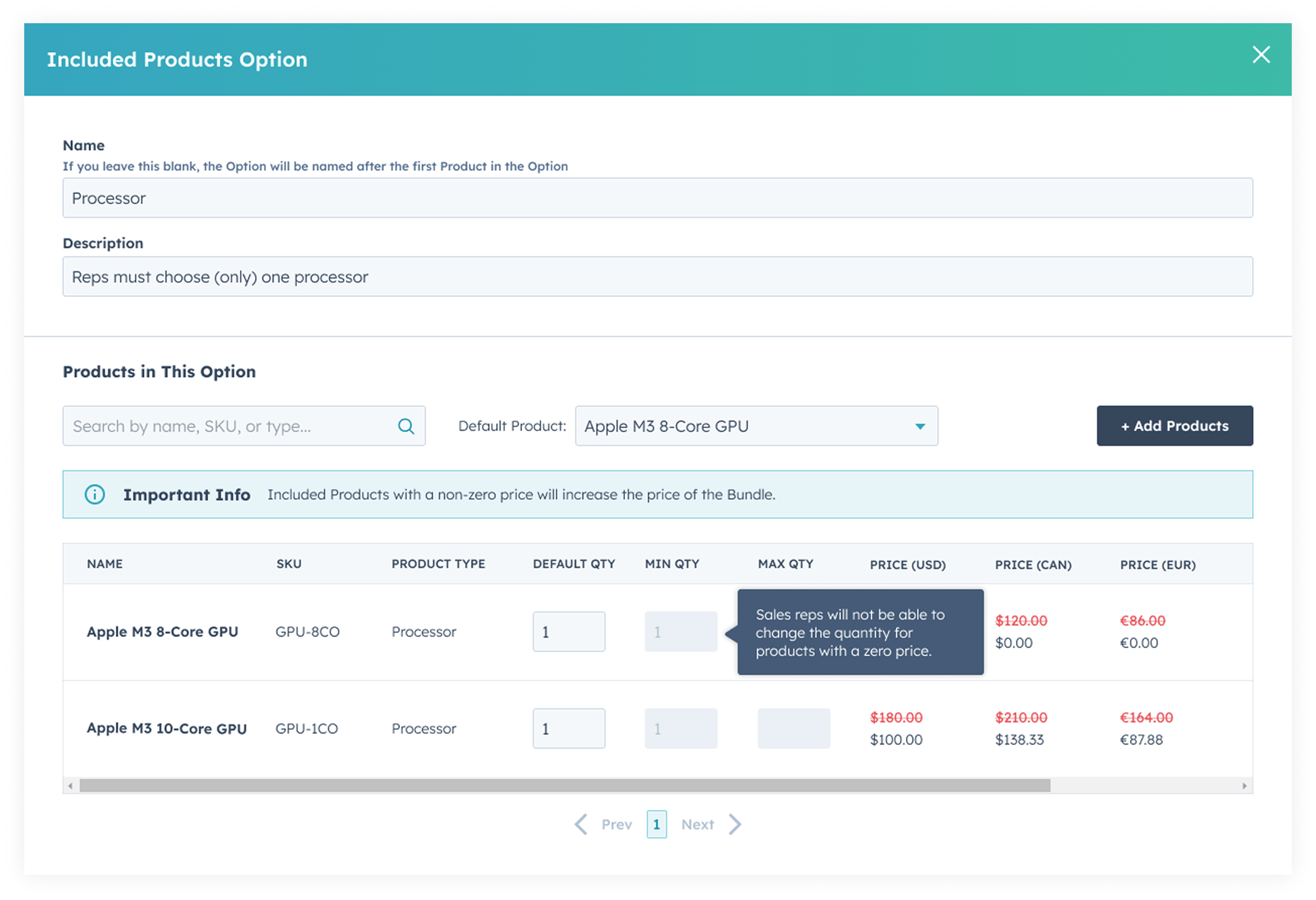Click the left arrow on the horizontal scrollbar
The image size is (1316, 900).
(70, 785)
